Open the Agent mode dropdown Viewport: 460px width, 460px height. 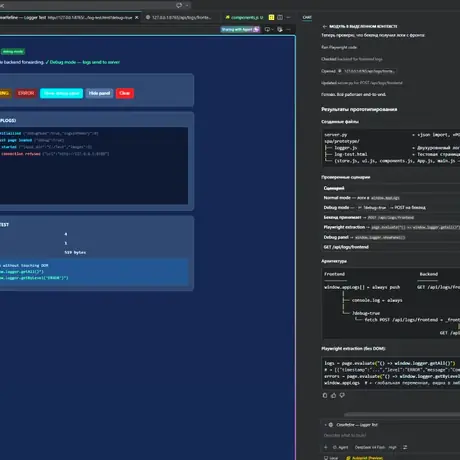click(x=340, y=447)
